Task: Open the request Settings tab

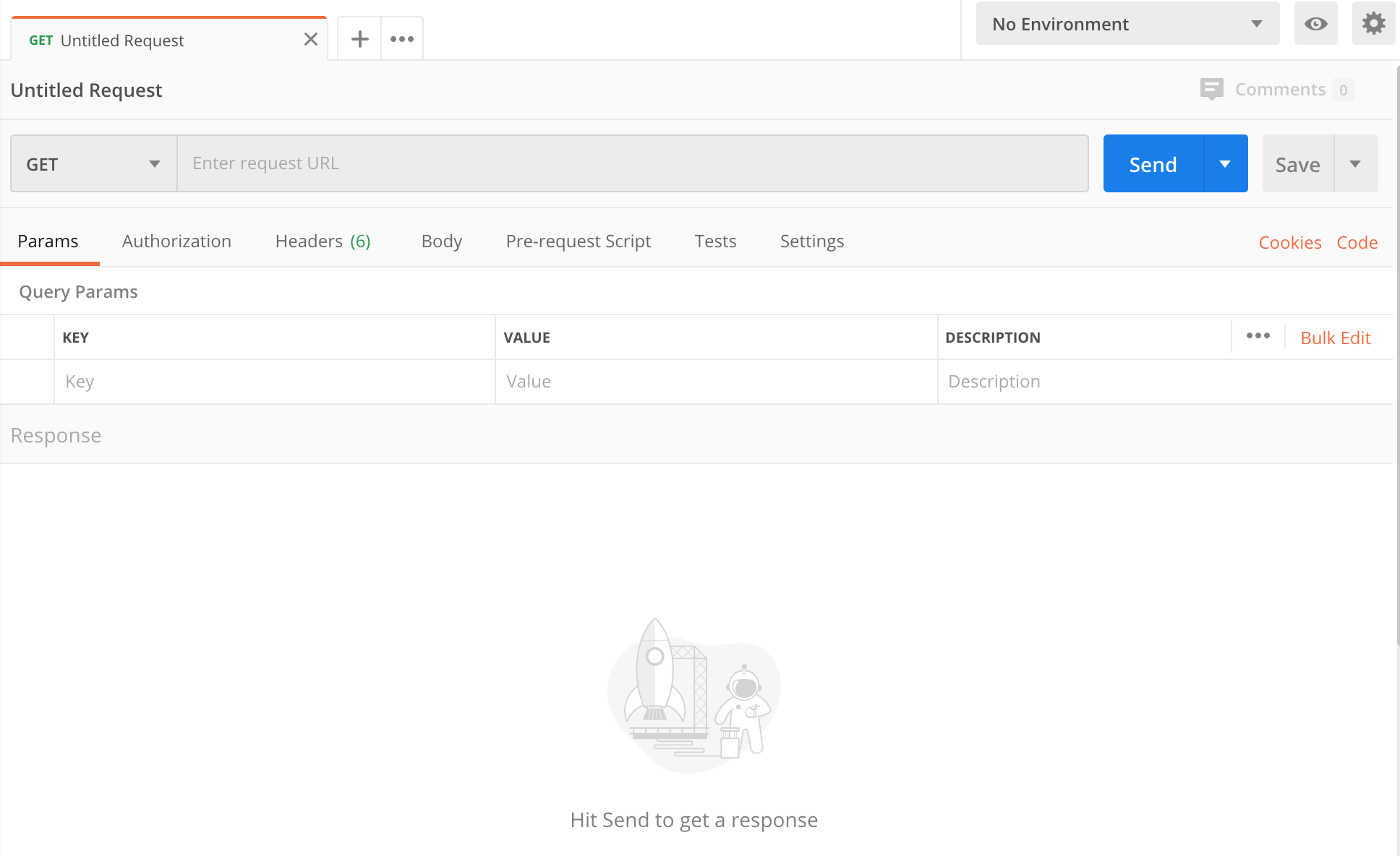Action: click(x=812, y=241)
